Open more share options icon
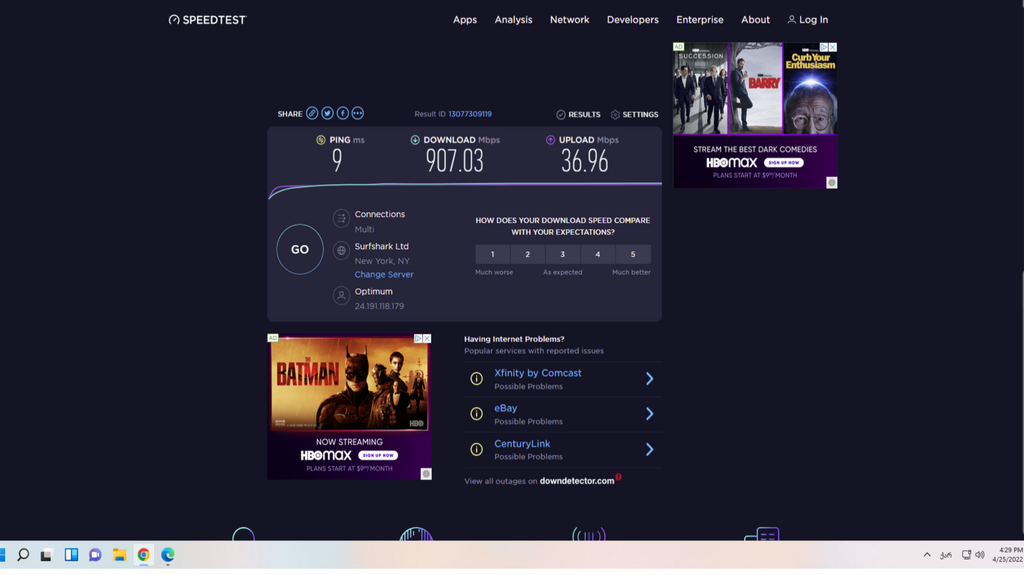Viewport: 1024px width, 575px height. [x=357, y=113]
